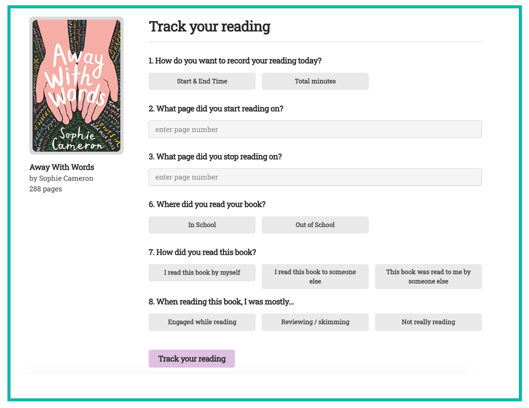This screenshot has width=529, height=408.
Task: Pick I read this book by myself
Action: [x=202, y=273]
